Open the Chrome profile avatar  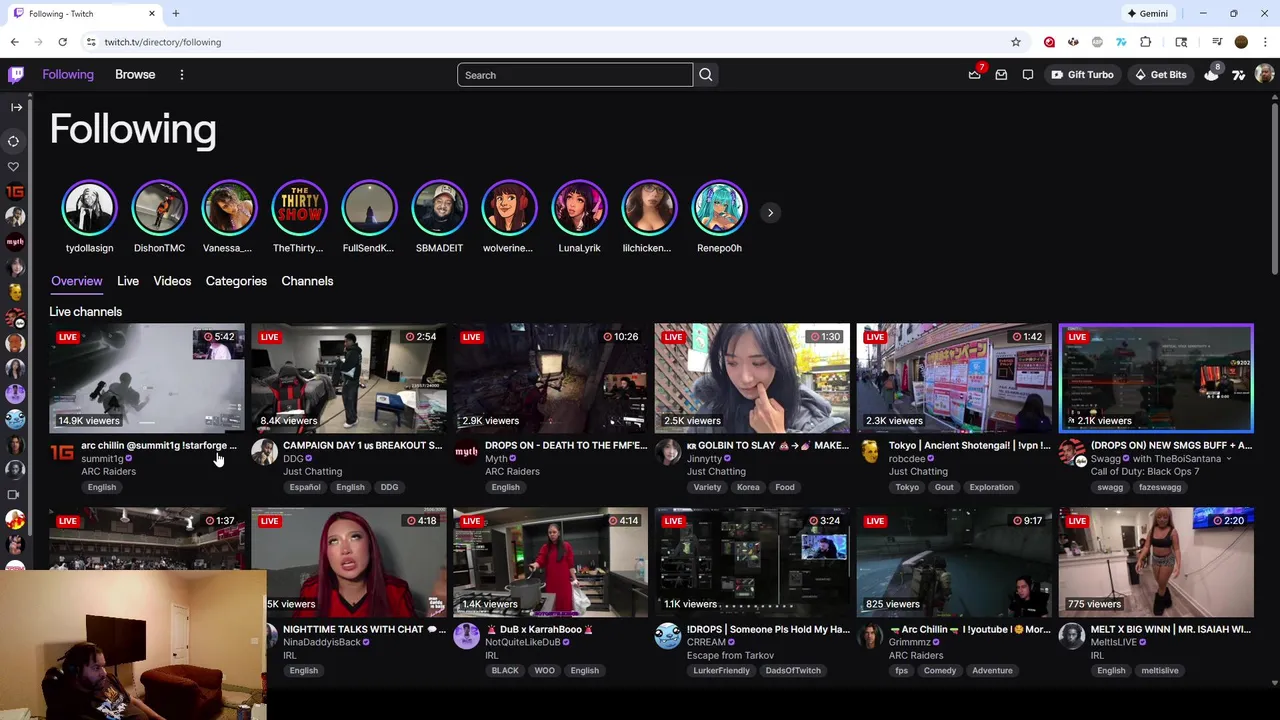coord(1241,42)
